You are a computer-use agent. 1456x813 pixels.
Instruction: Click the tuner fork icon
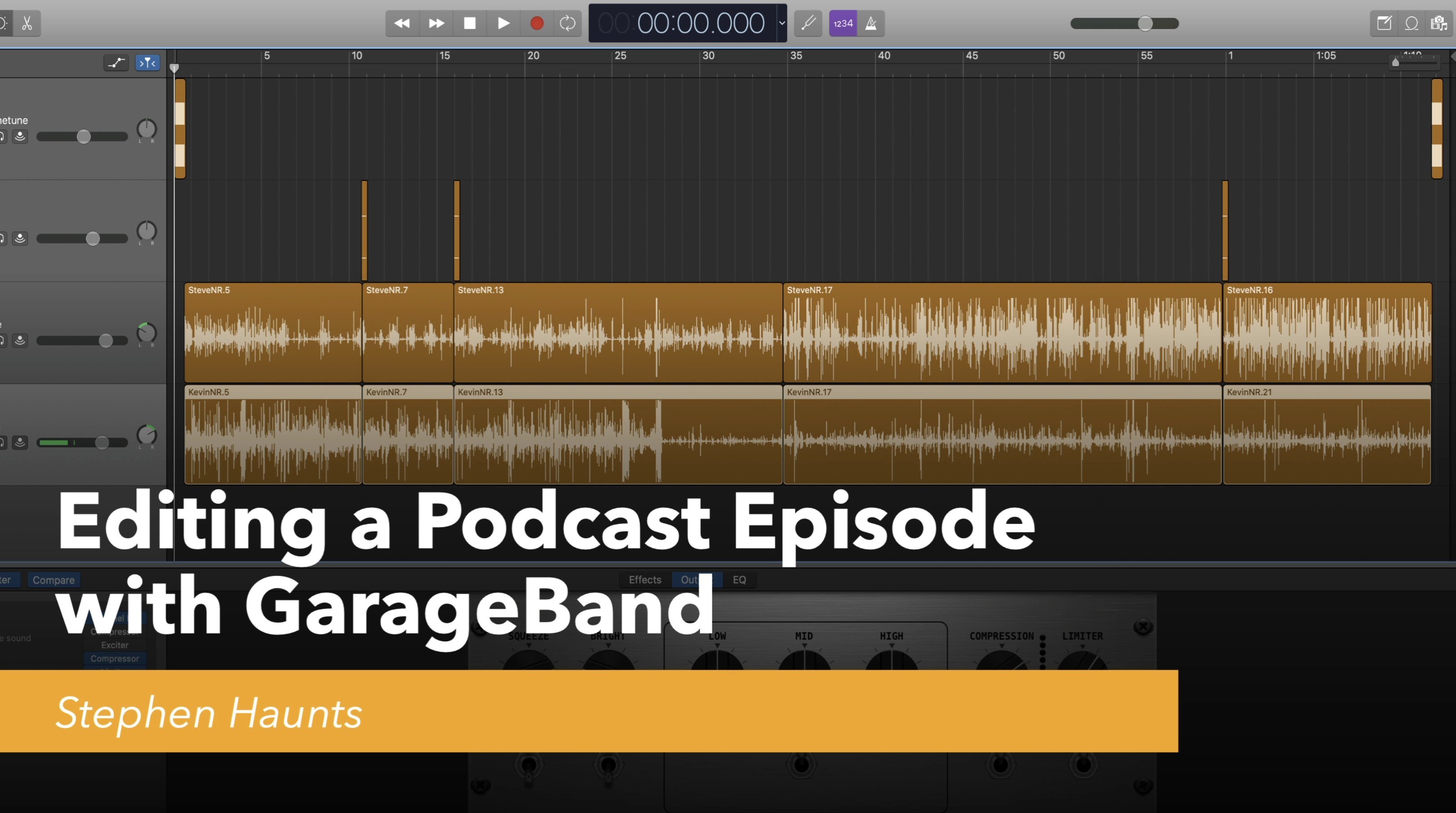[808, 23]
